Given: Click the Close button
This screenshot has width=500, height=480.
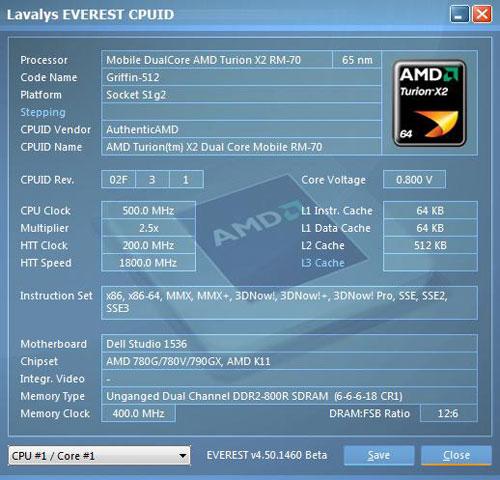Looking at the screenshot, I should point(456,455).
